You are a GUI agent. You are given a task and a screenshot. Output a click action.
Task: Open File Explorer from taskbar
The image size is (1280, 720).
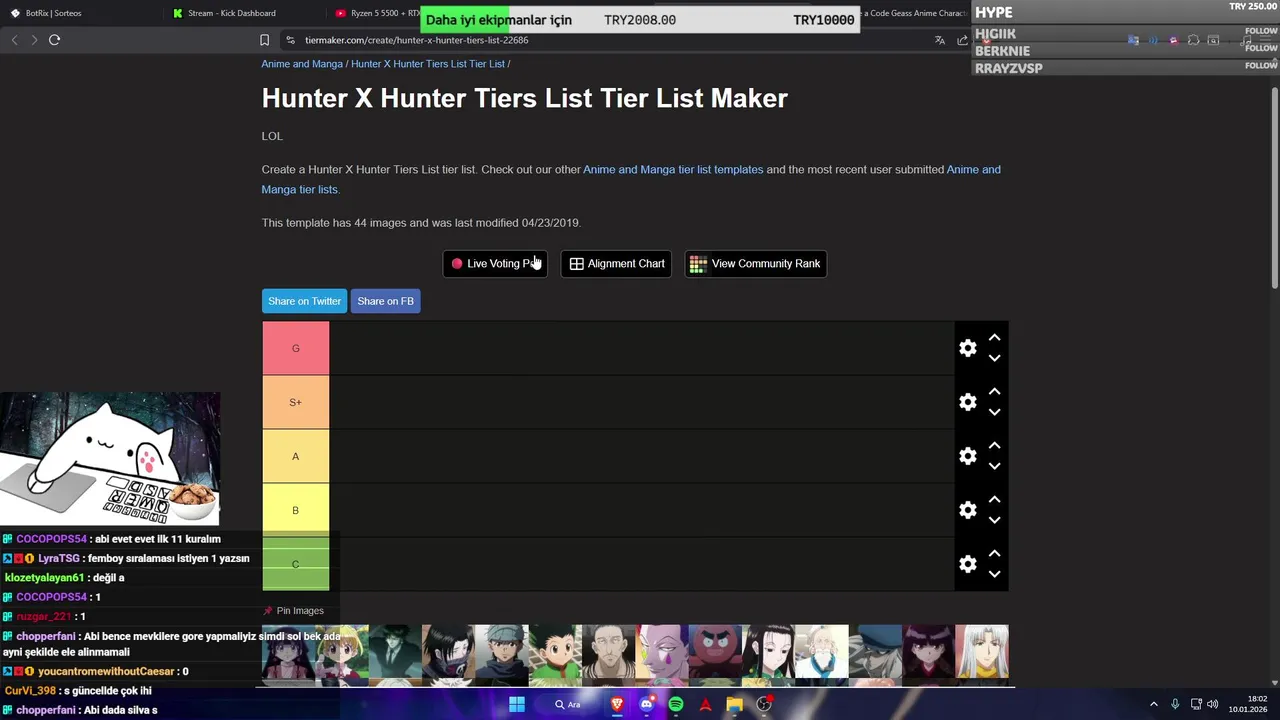tap(735, 704)
